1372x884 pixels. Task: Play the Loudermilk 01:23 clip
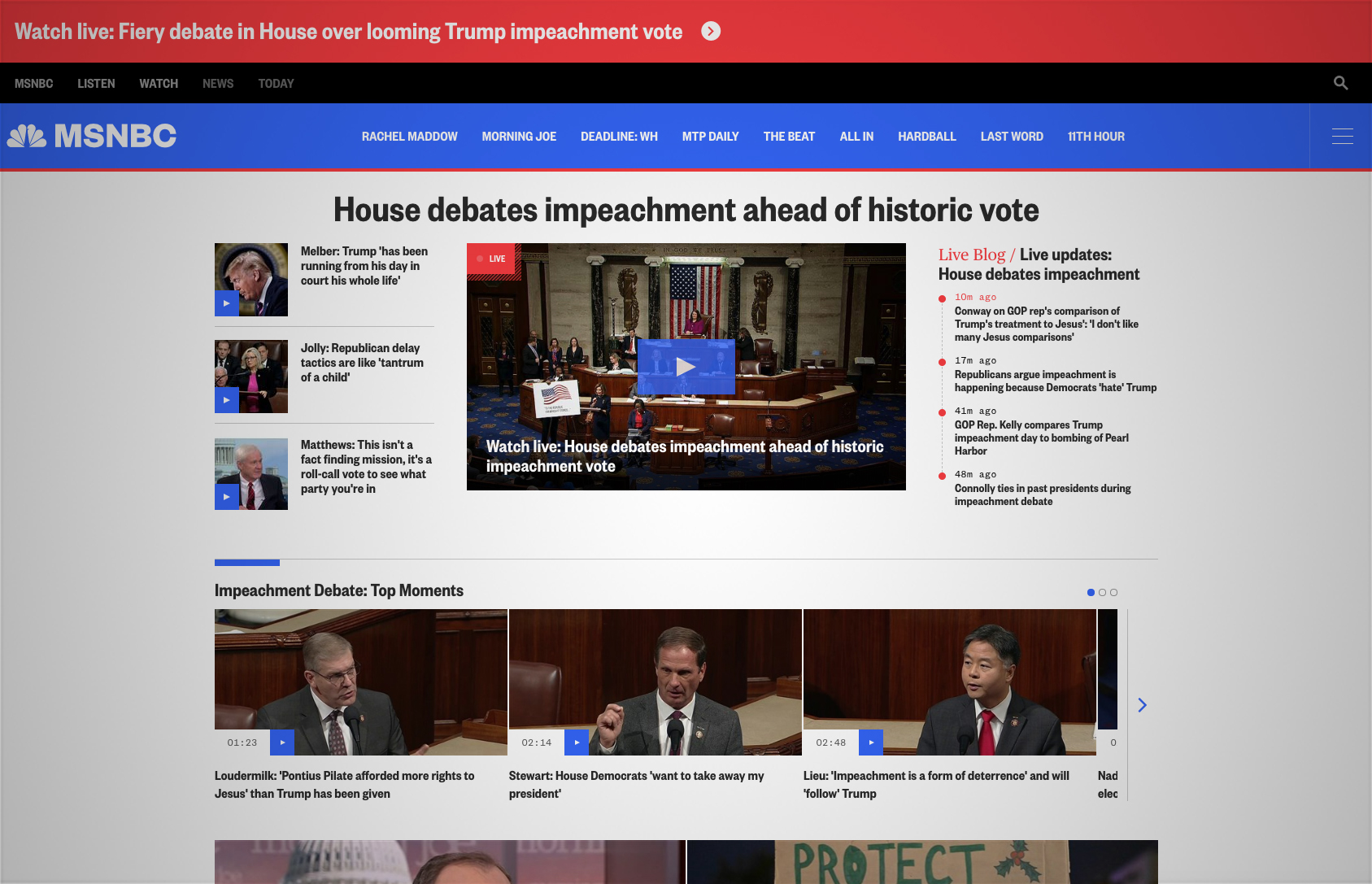pyautogui.click(x=282, y=742)
